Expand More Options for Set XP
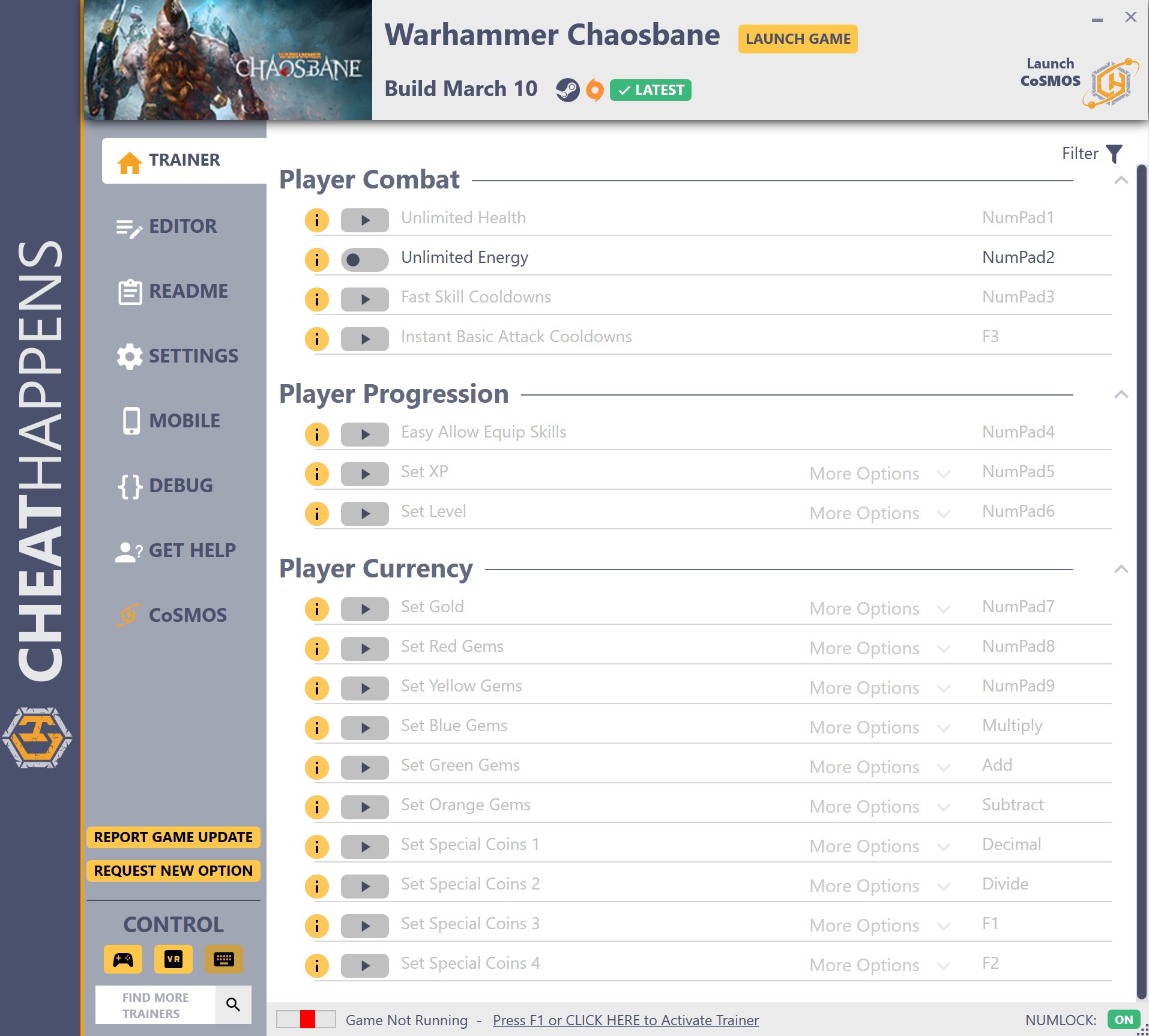 [x=879, y=474]
